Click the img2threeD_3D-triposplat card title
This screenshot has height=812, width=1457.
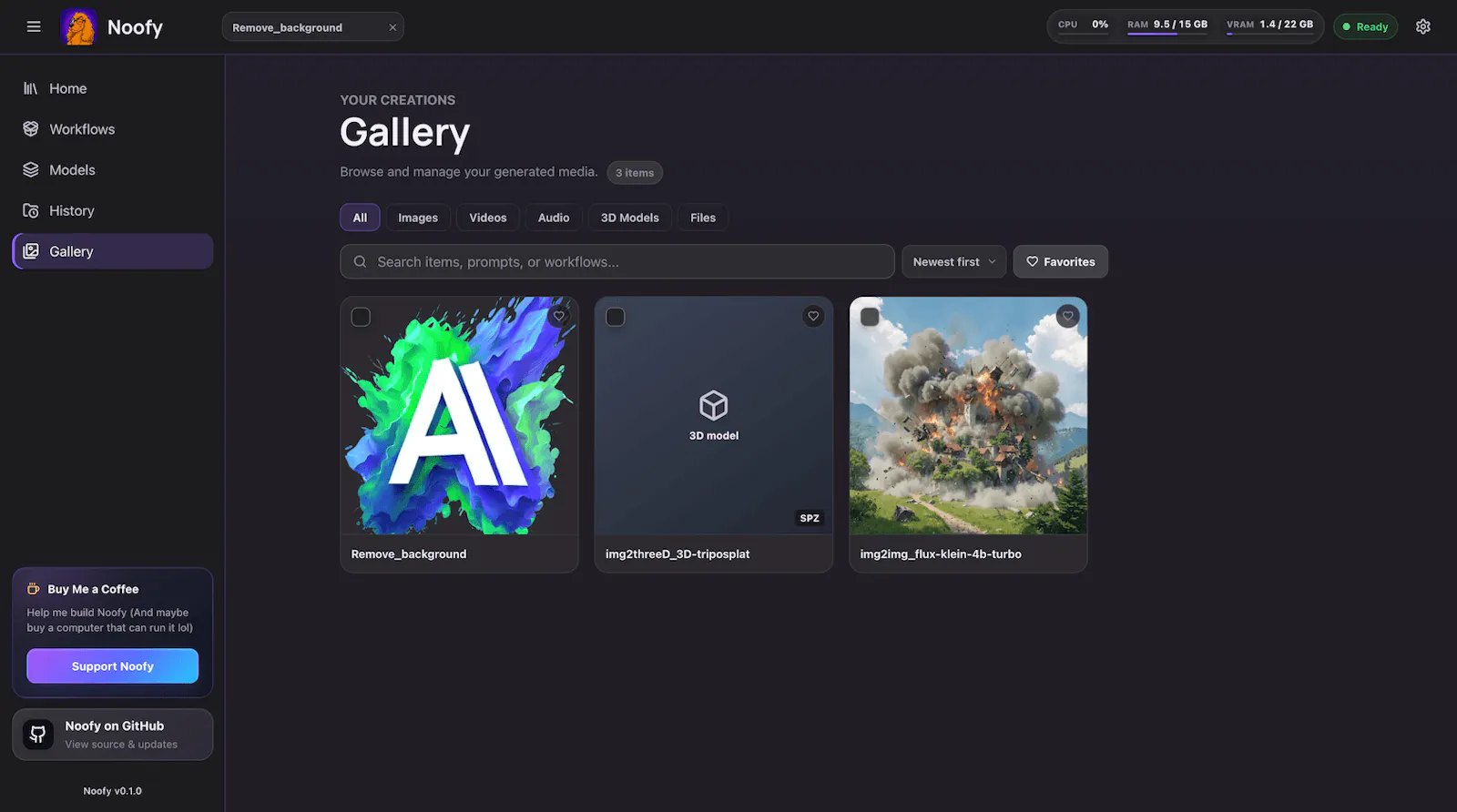click(x=678, y=554)
